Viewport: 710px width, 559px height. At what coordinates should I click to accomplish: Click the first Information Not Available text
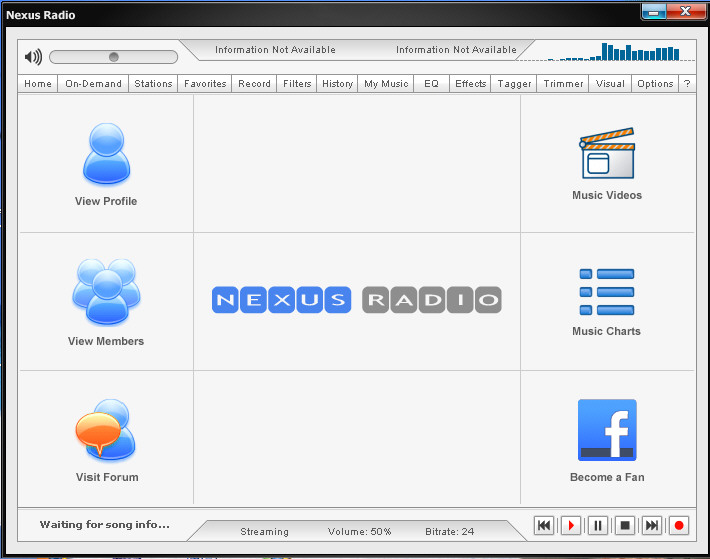(275, 50)
